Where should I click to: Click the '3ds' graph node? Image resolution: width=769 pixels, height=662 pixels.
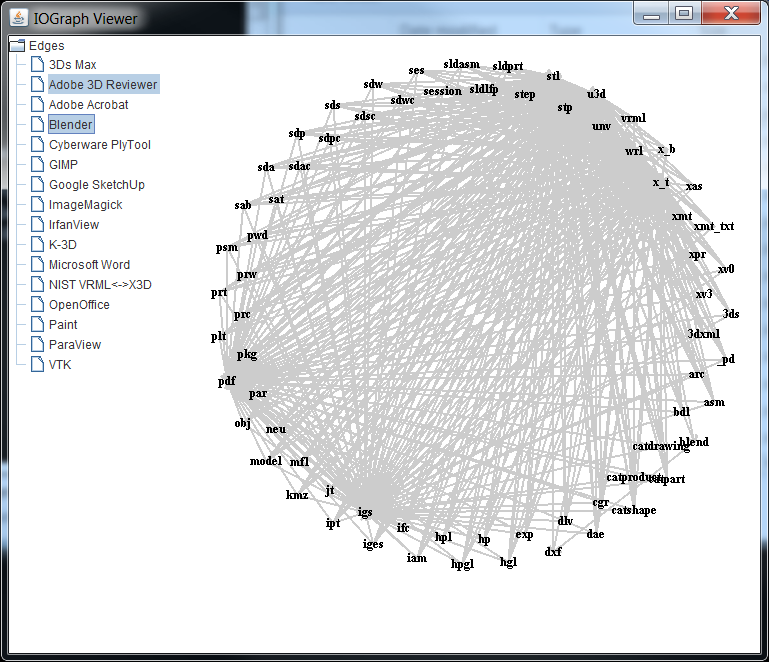pos(731,314)
